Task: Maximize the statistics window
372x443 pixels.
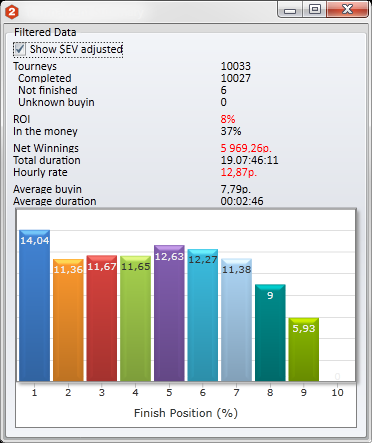Action: pos(315,10)
